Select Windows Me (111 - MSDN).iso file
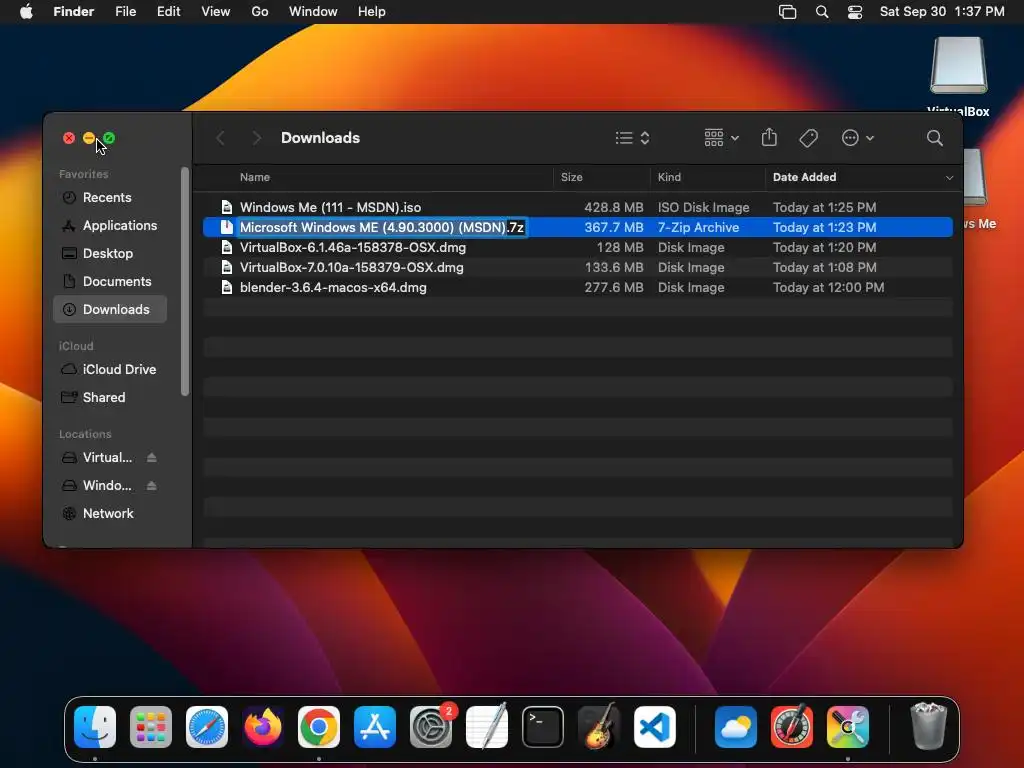This screenshot has width=1024, height=768. 578,208
